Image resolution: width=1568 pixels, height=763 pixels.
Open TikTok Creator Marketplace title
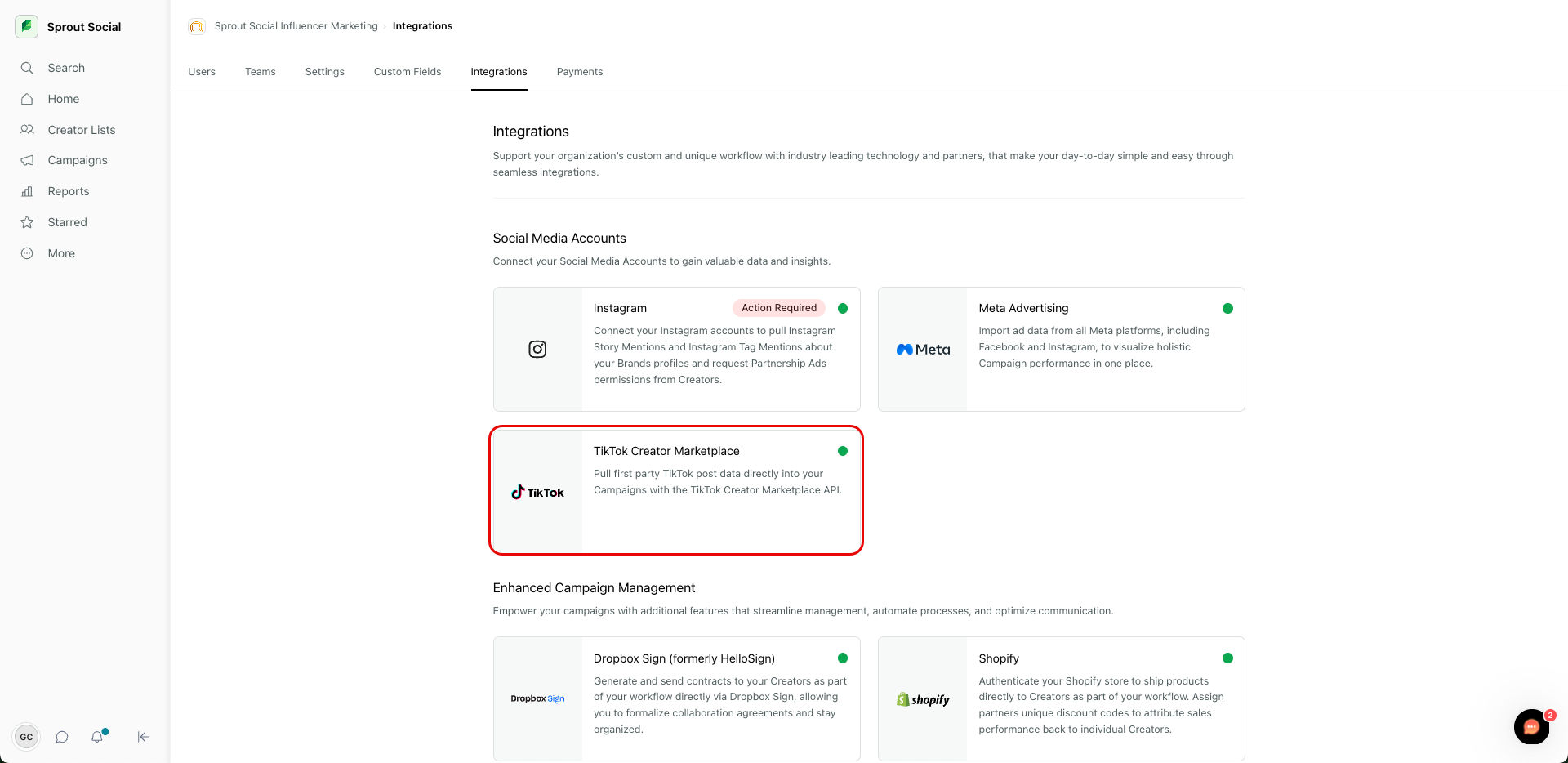coord(666,451)
